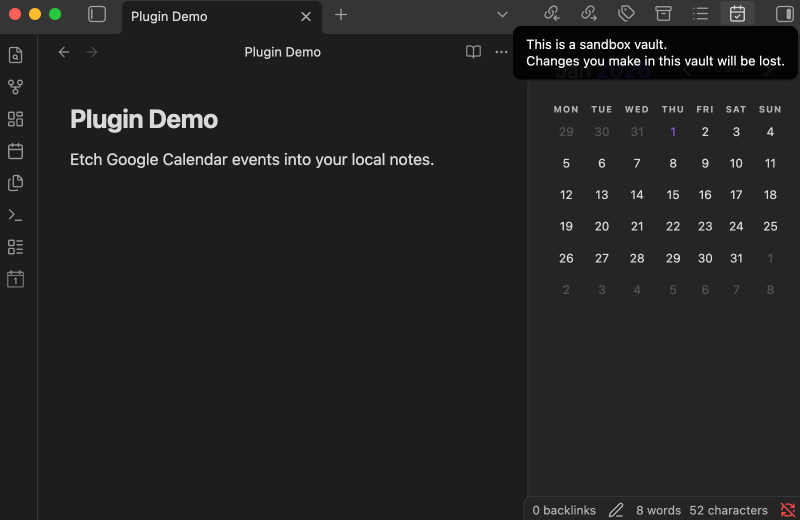Click the Etch Google Calendar events text
This screenshot has width=800, height=520.
pyautogui.click(x=252, y=160)
